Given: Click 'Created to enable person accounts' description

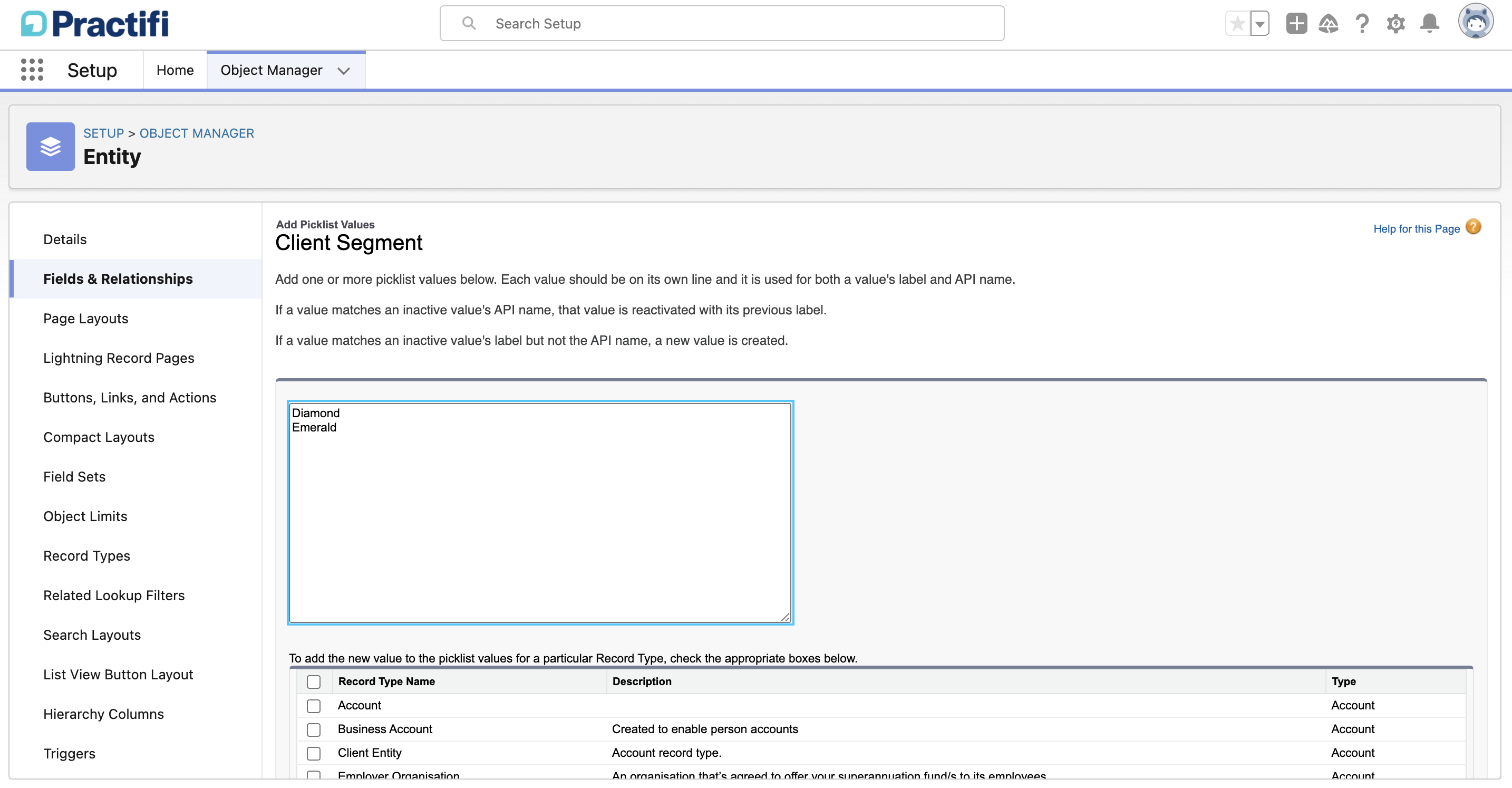Looking at the screenshot, I should tap(705, 729).
